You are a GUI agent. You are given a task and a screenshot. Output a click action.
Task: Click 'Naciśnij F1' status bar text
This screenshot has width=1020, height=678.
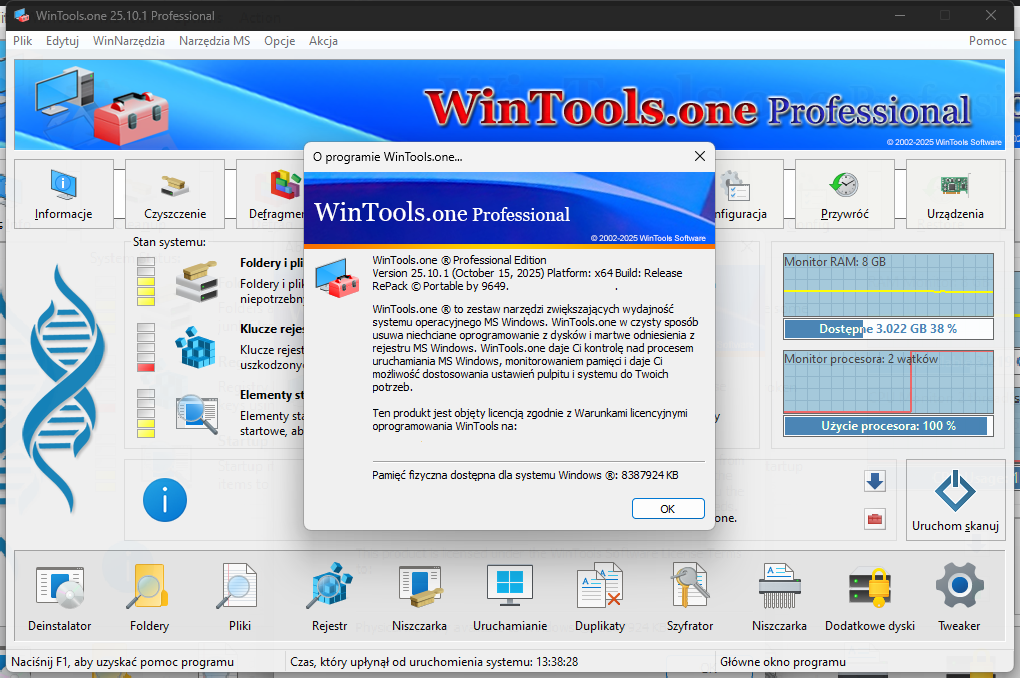(x=122, y=662)
